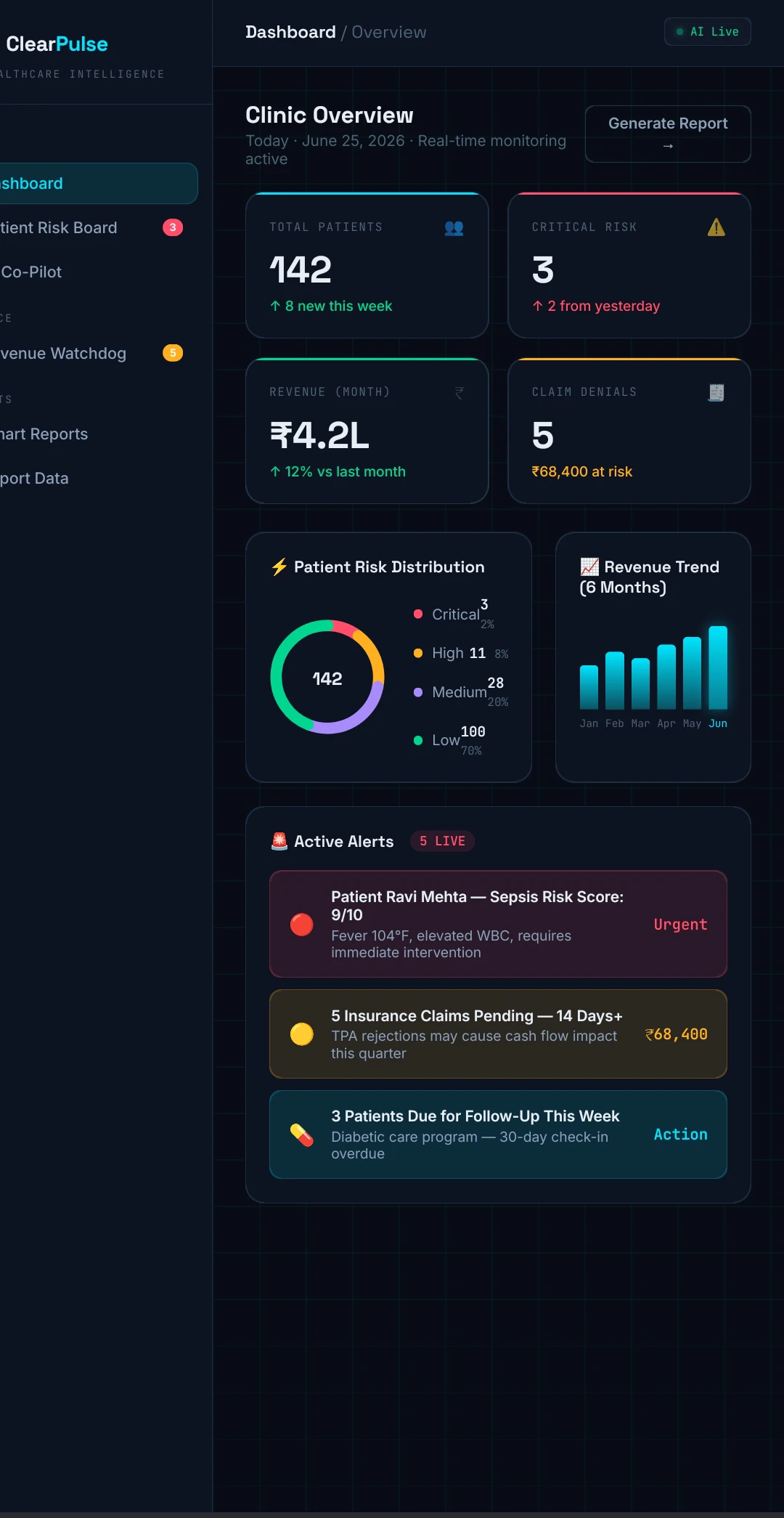784x1518 pixels.
Task: Click '2 from yesterday' text
Action: point(596,306)
